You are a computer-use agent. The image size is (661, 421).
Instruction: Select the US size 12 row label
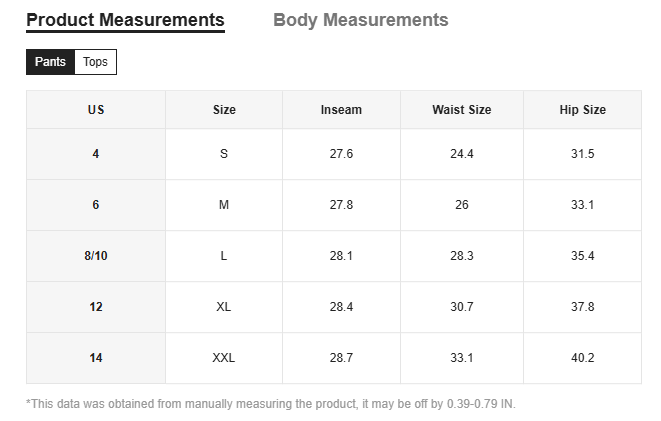pyautogui.click(x=96, y=307)
